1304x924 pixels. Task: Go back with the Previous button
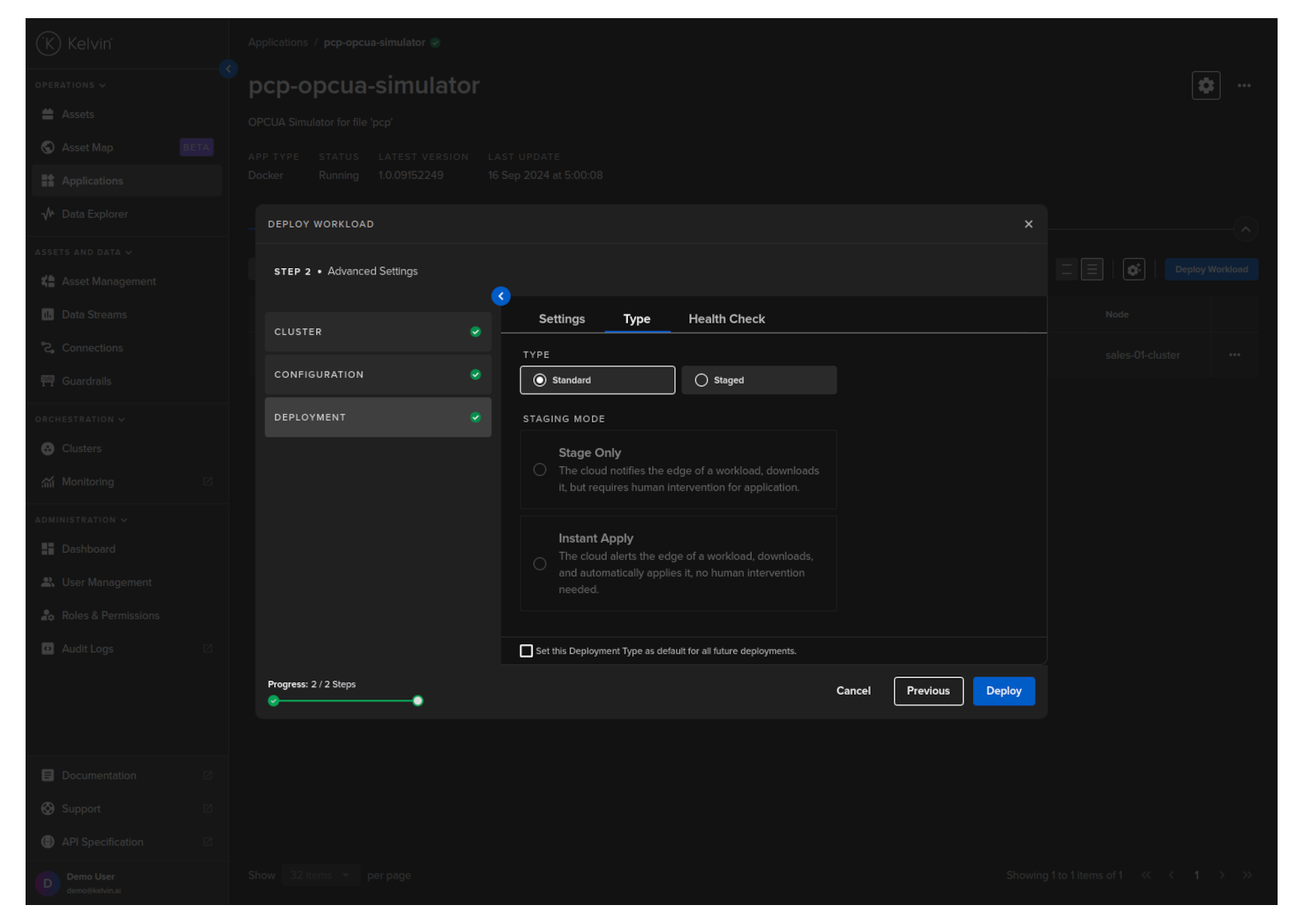coord(928,691)
